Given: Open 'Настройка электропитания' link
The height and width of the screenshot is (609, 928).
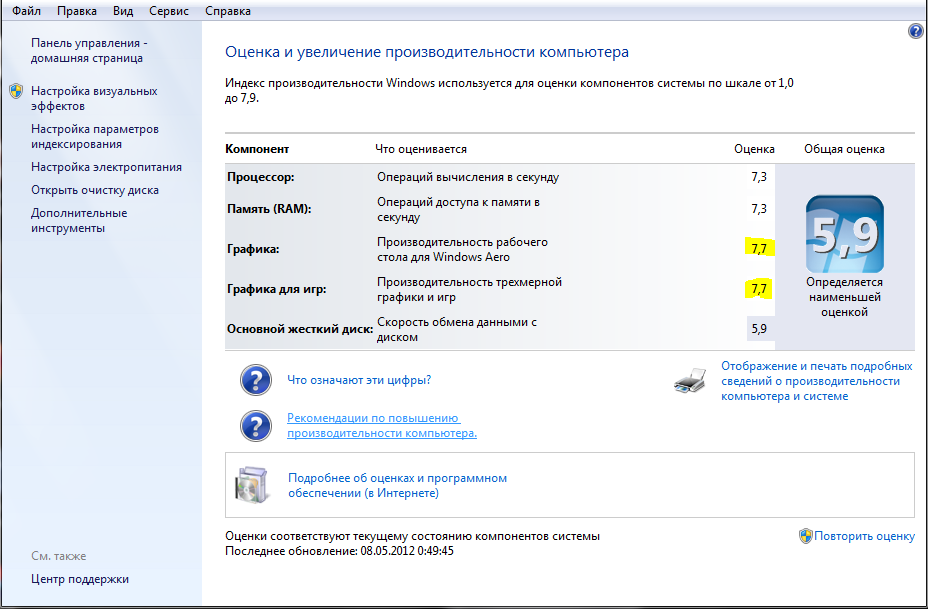Looking at the screenshot, I should coord(107,167).
